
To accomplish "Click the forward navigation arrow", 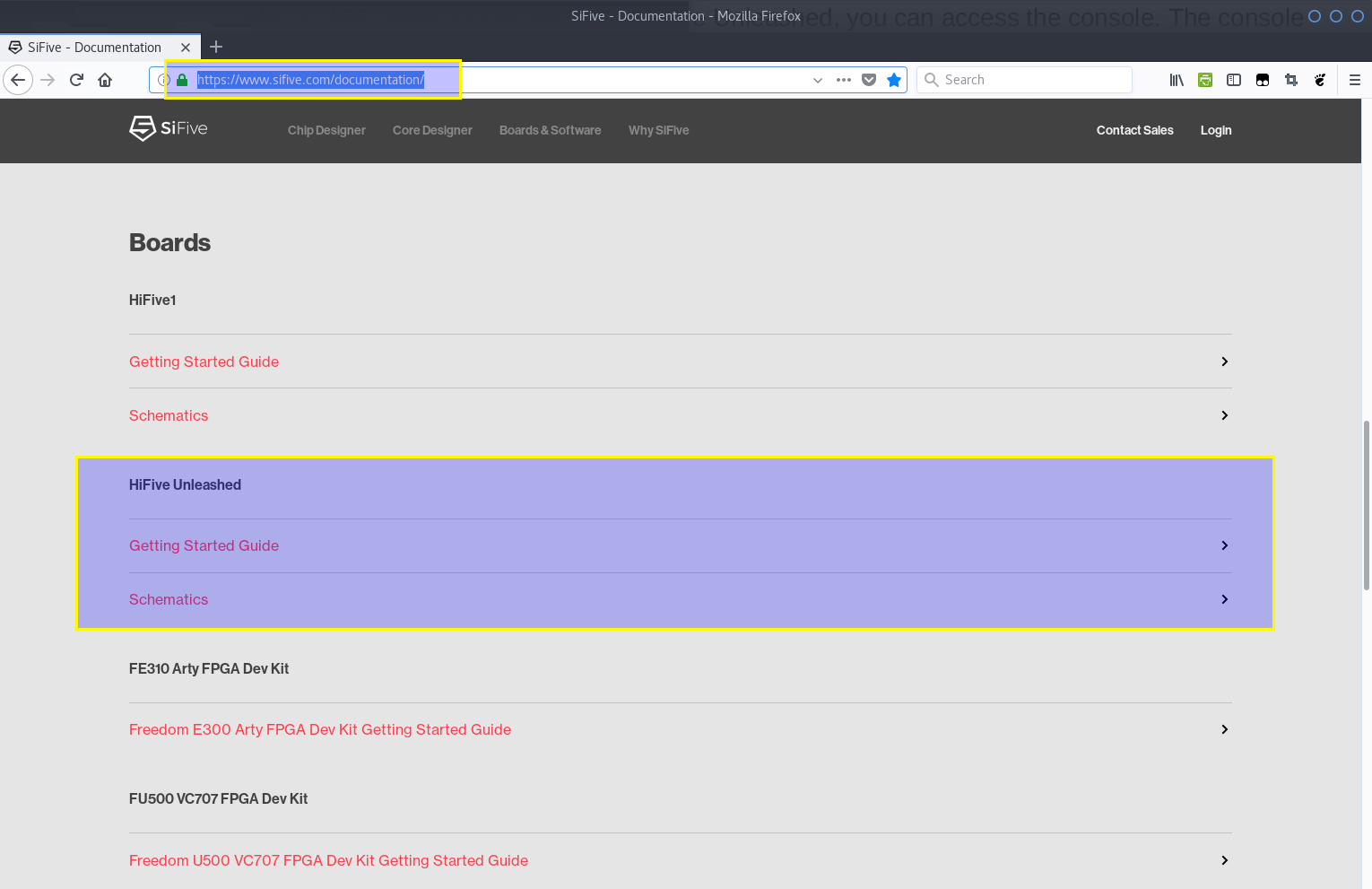I will [48, 80].
